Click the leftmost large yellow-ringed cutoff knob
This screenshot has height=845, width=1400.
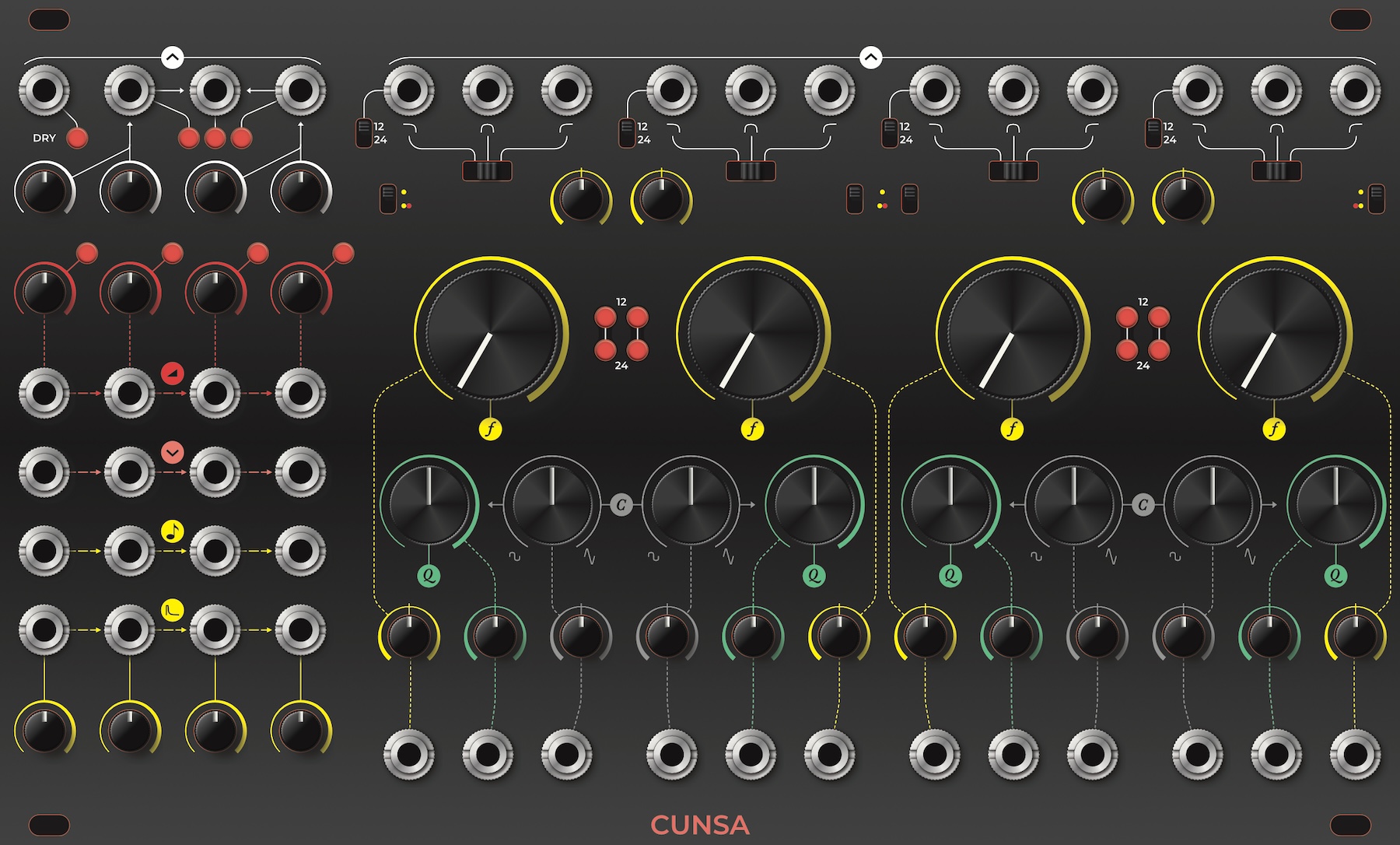click(x=491, y=333)
